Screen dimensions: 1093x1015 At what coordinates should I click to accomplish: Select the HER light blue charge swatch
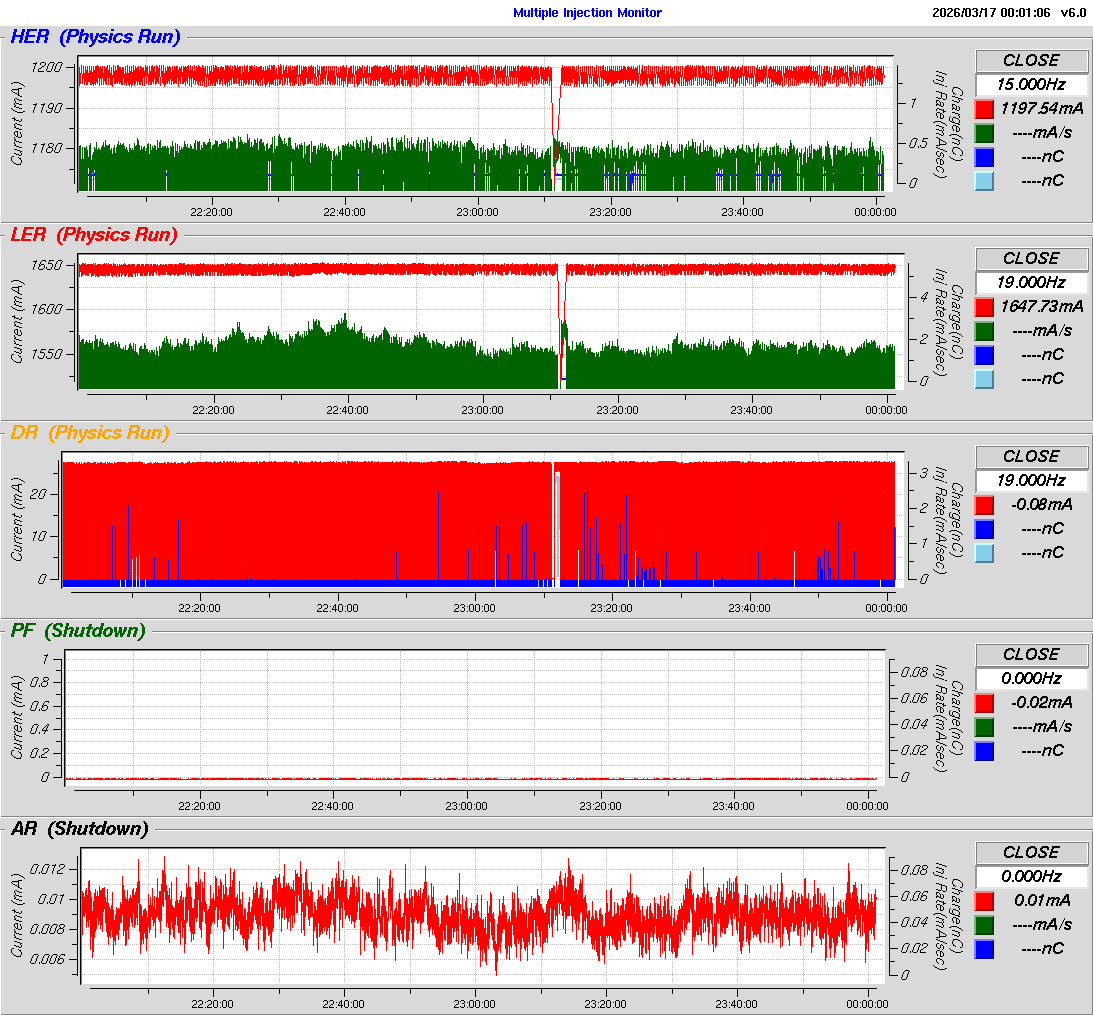pyautogui.click(x=984, y=181)
